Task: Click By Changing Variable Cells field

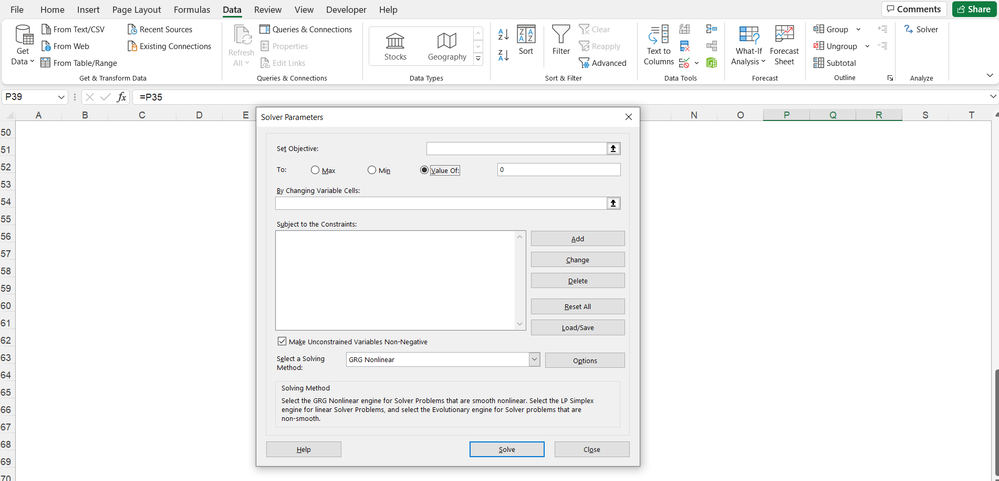Action: pos(441,203)
